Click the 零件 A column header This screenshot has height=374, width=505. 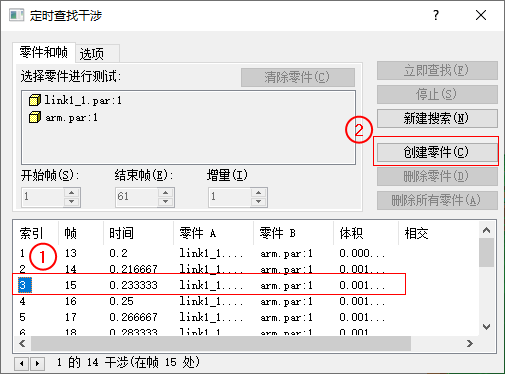click(x=213, y=233)
